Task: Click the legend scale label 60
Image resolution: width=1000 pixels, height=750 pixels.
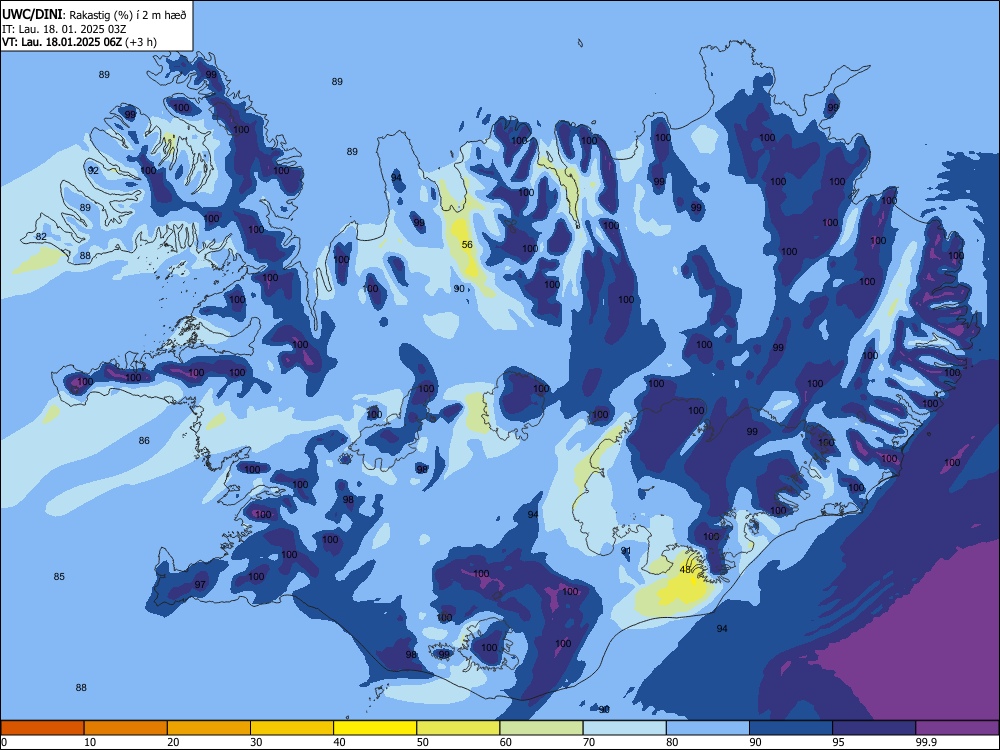Action: click(x=506, y=742)
